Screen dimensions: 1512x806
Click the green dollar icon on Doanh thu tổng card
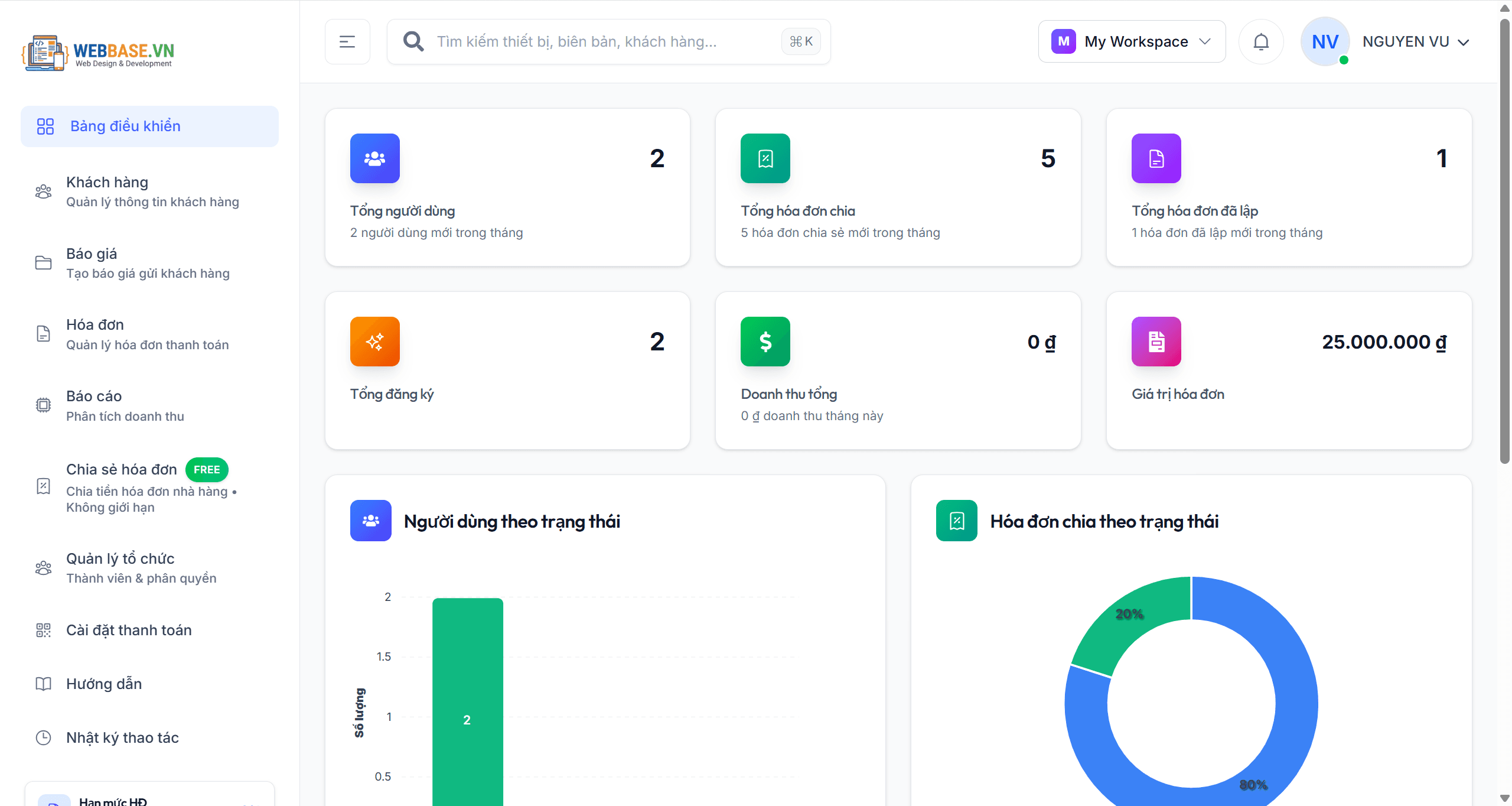click(x=765, y=342)
